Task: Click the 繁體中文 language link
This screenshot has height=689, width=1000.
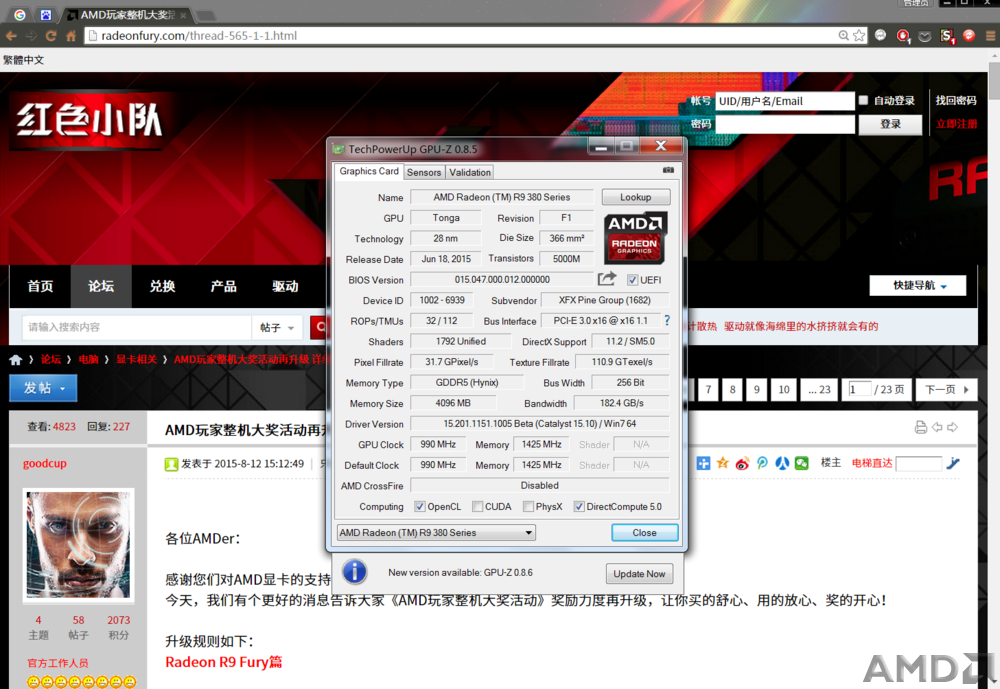Action: tap(24, 60)
